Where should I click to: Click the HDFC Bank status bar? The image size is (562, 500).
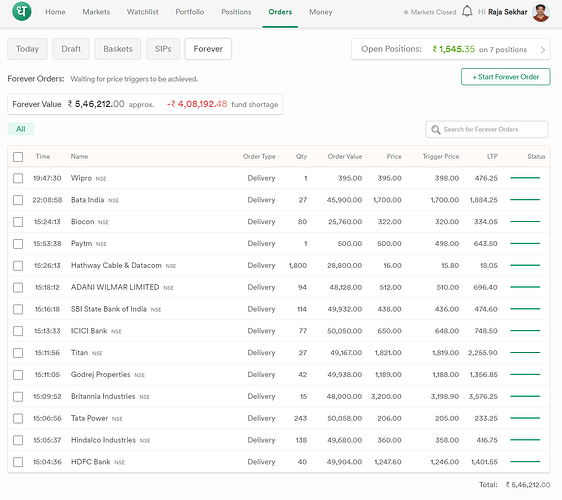pyautogui.click(x=525, y=462)
